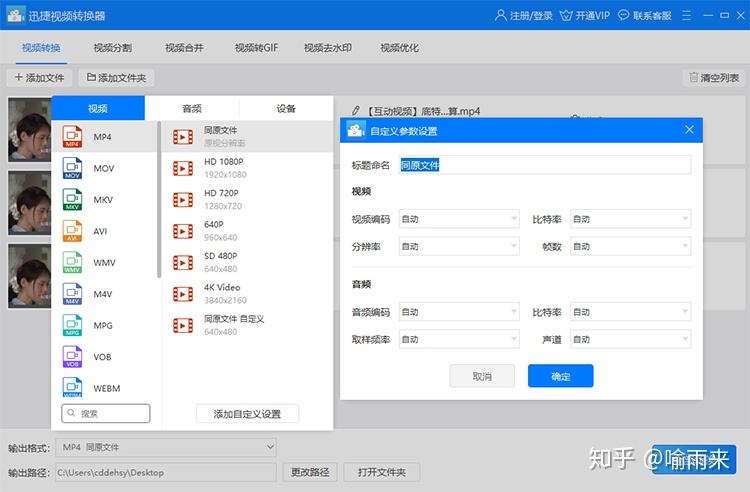Choose the MOV format icon
The height and width of the screenshot is (492, 750).
[72, 168]
